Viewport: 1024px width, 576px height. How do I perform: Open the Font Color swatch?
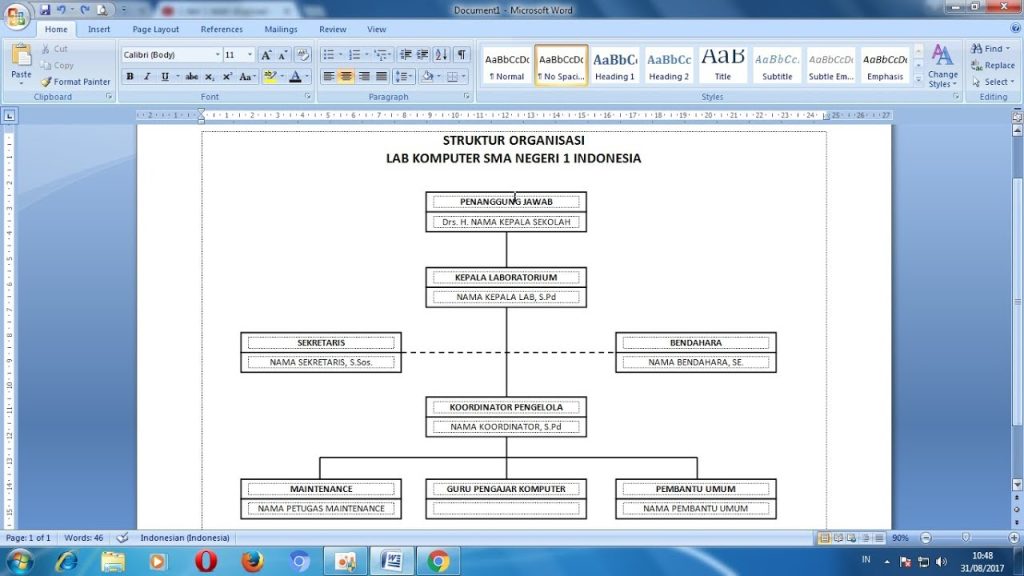297,76
